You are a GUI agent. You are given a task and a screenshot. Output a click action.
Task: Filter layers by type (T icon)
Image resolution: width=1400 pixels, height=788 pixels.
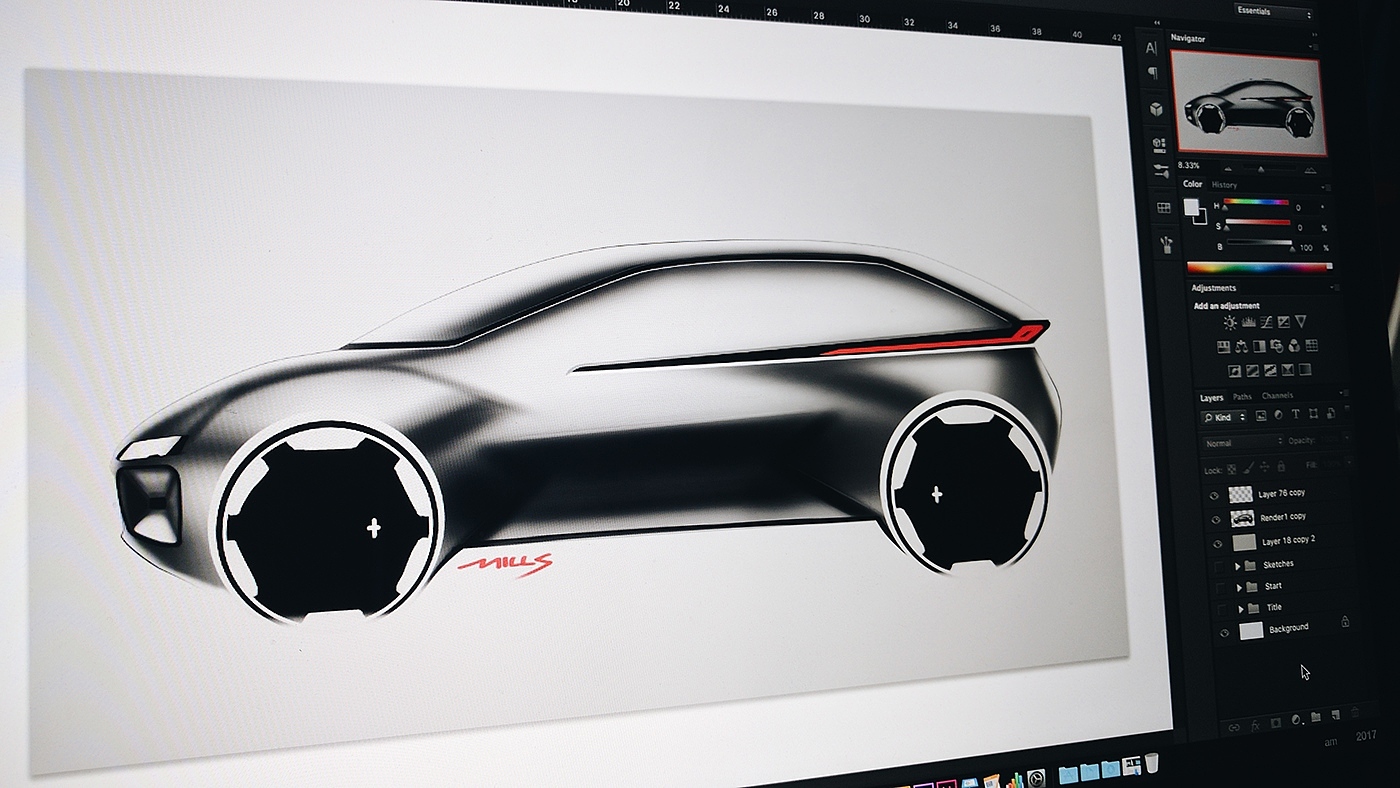(1296, 414)
